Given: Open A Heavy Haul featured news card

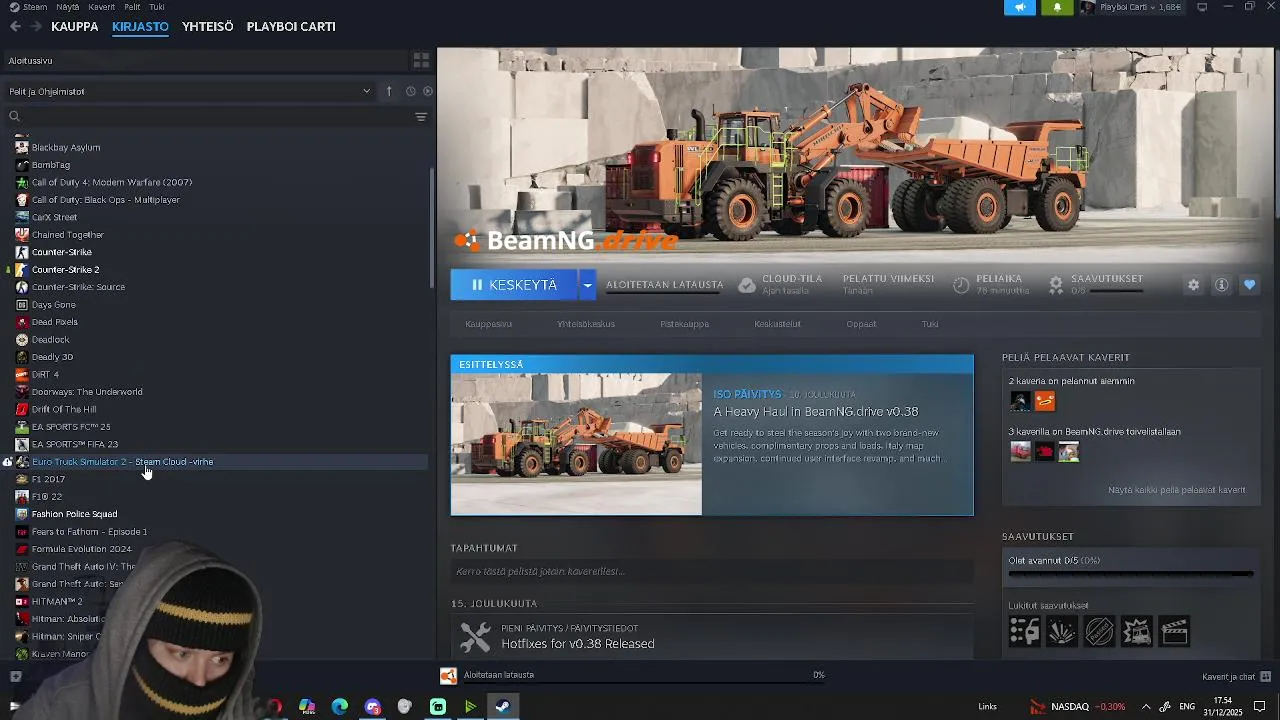Looking at the screenshot, I should click(x=712, y=435).
